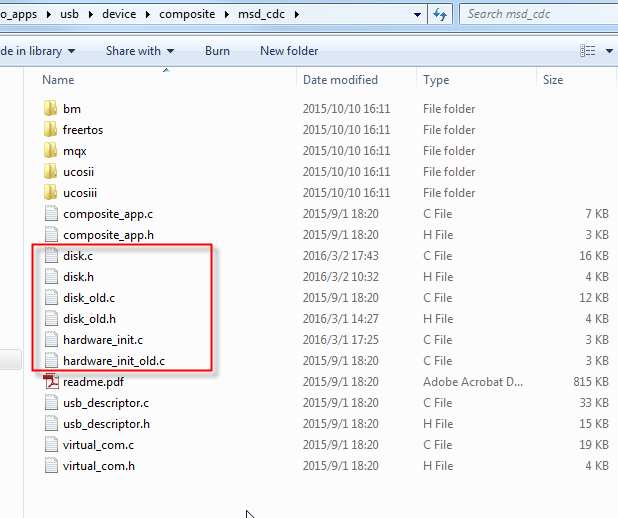
Task: Select the composite_app.h file icon
Action: click(x=51, y=235)
